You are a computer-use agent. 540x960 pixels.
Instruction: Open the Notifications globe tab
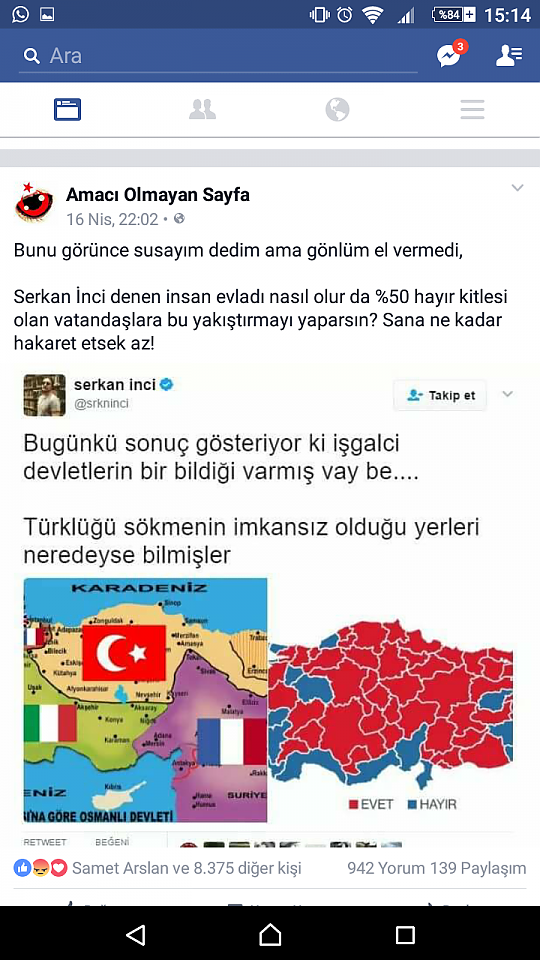pyautogui.click(x=337, y=110)
